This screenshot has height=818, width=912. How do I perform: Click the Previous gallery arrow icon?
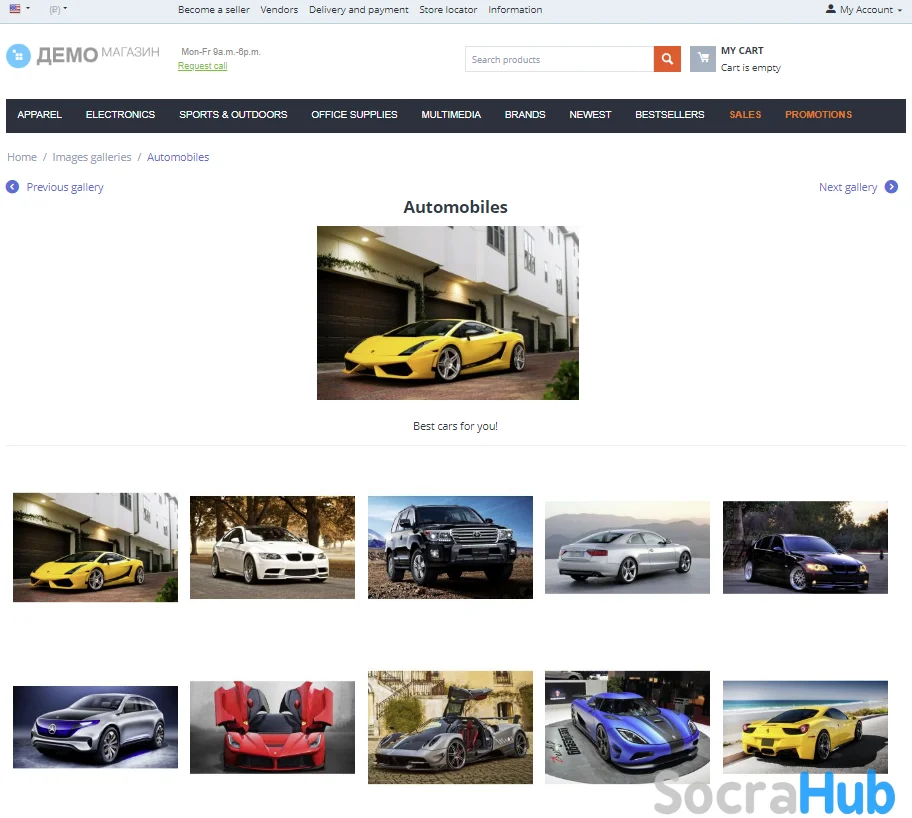[13, 187]
